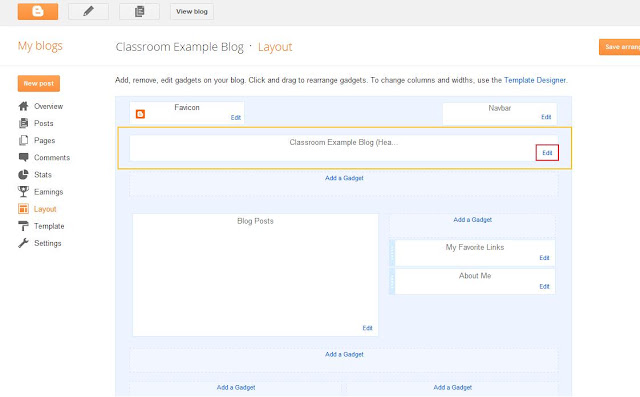Open the Pages section
This screenshot has height=397, width=640.
click(44, 140)
